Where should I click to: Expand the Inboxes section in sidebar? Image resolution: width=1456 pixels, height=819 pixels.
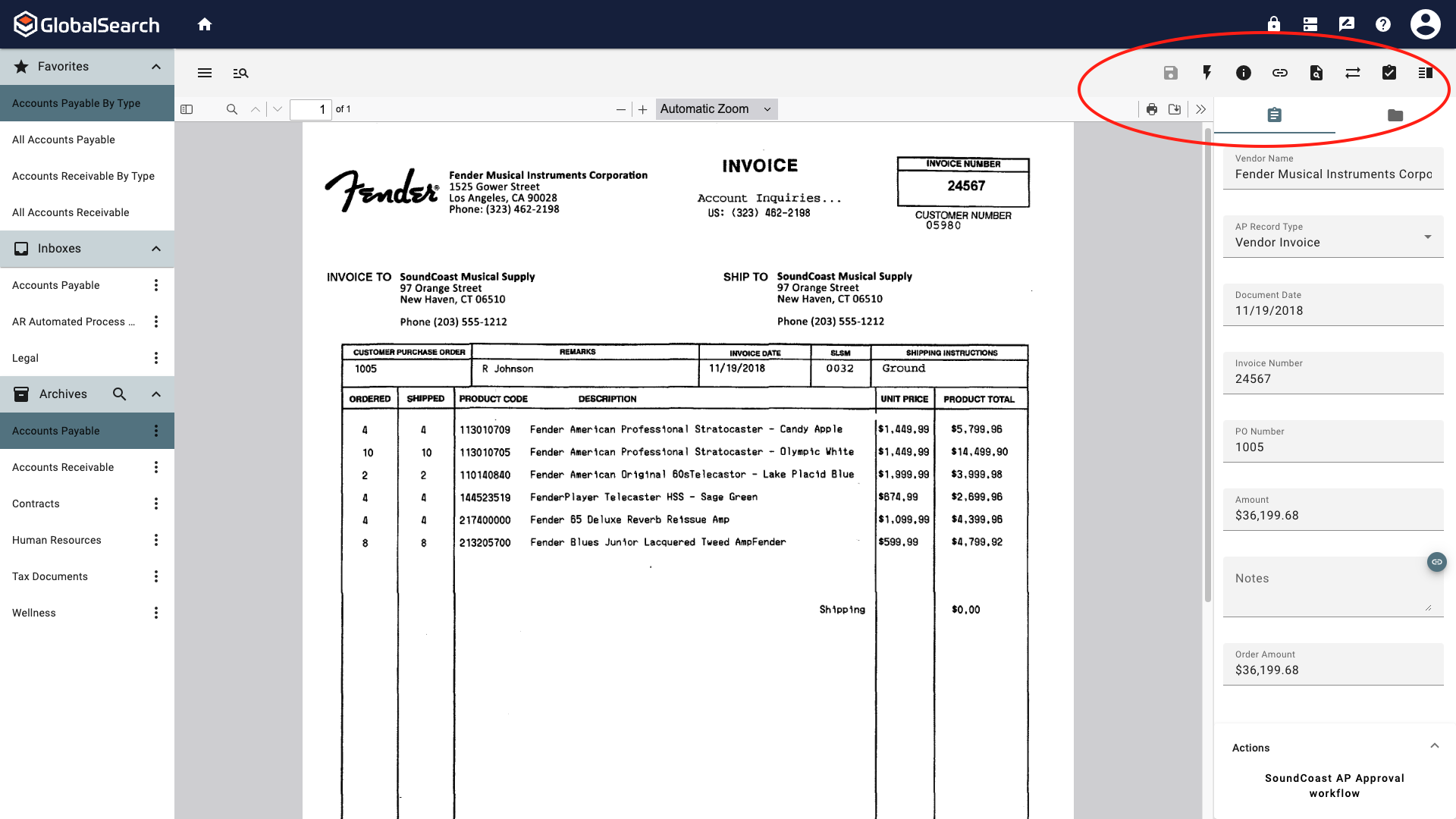click(155, 248)
